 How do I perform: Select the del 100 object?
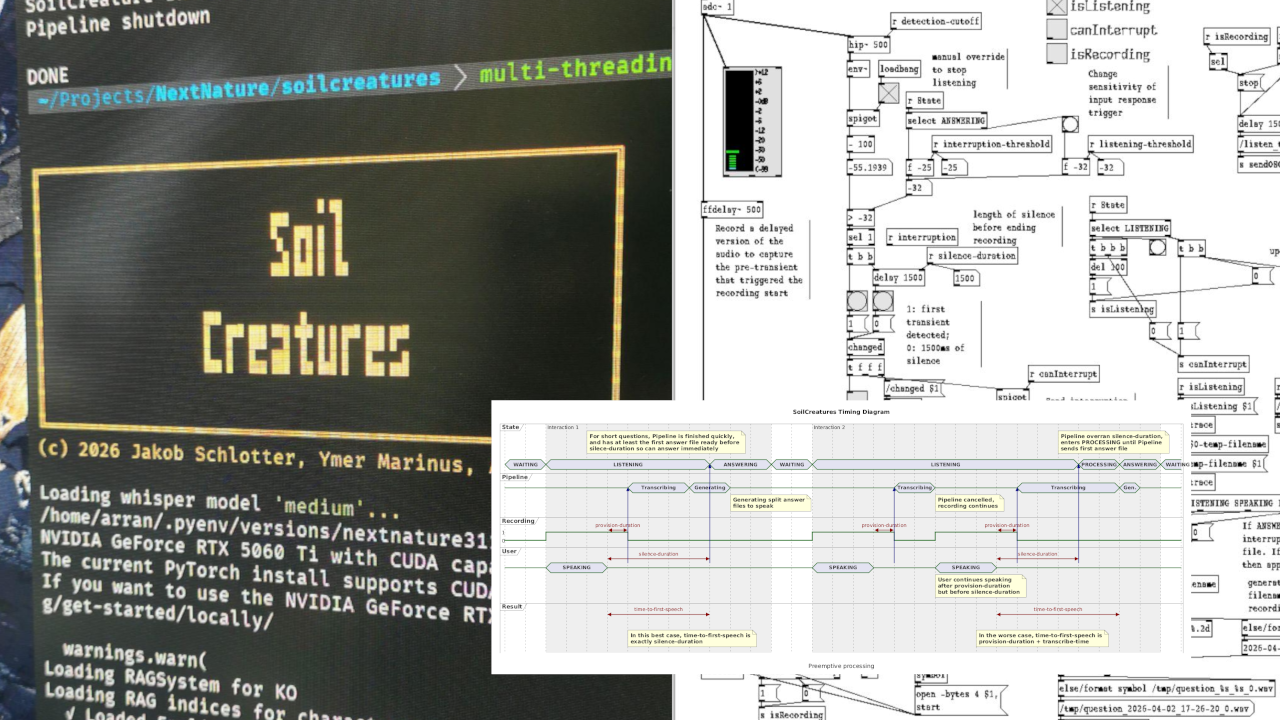click(1108, 268)
